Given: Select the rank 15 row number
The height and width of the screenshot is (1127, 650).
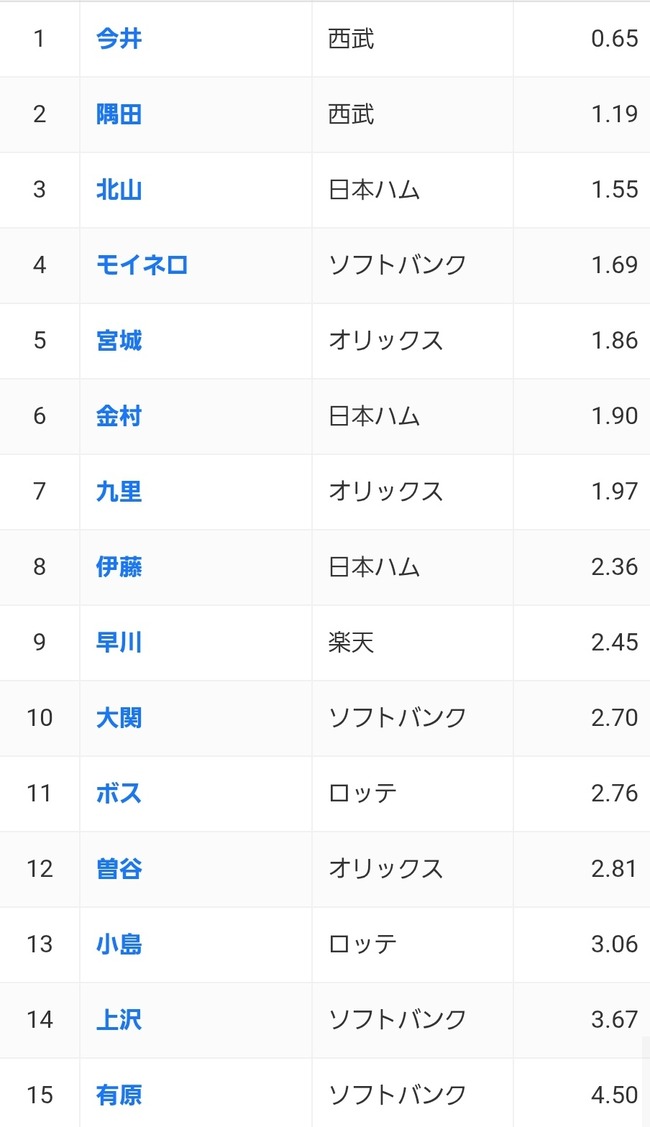Looking at the screenshot, I should pos(40,1095).
